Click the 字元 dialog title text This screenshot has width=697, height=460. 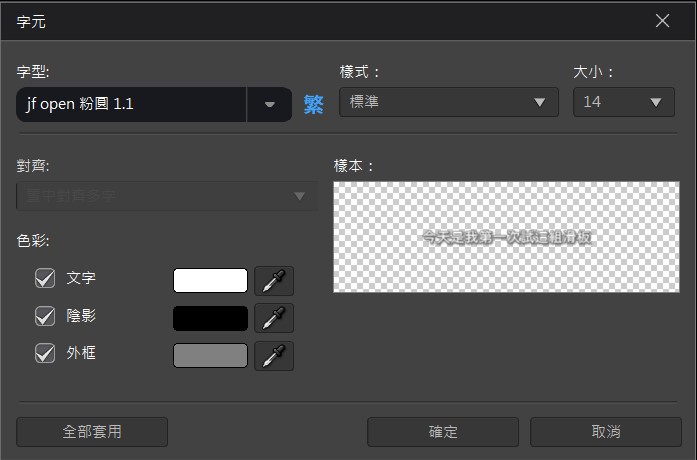pos(31,21)
